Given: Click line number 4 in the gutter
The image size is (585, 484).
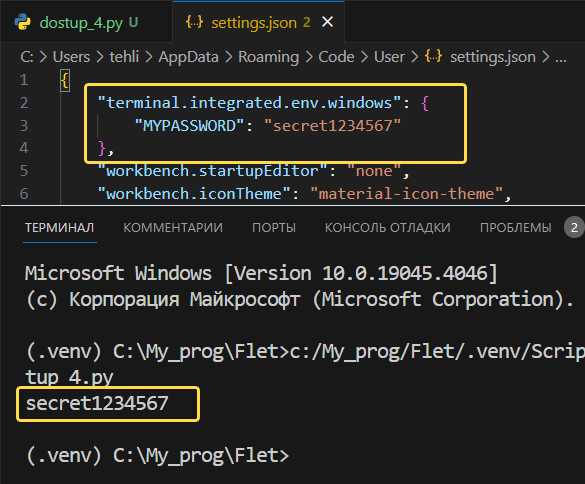Looking at the screenshot, I should pyautogui.click(x=24, y=148).
